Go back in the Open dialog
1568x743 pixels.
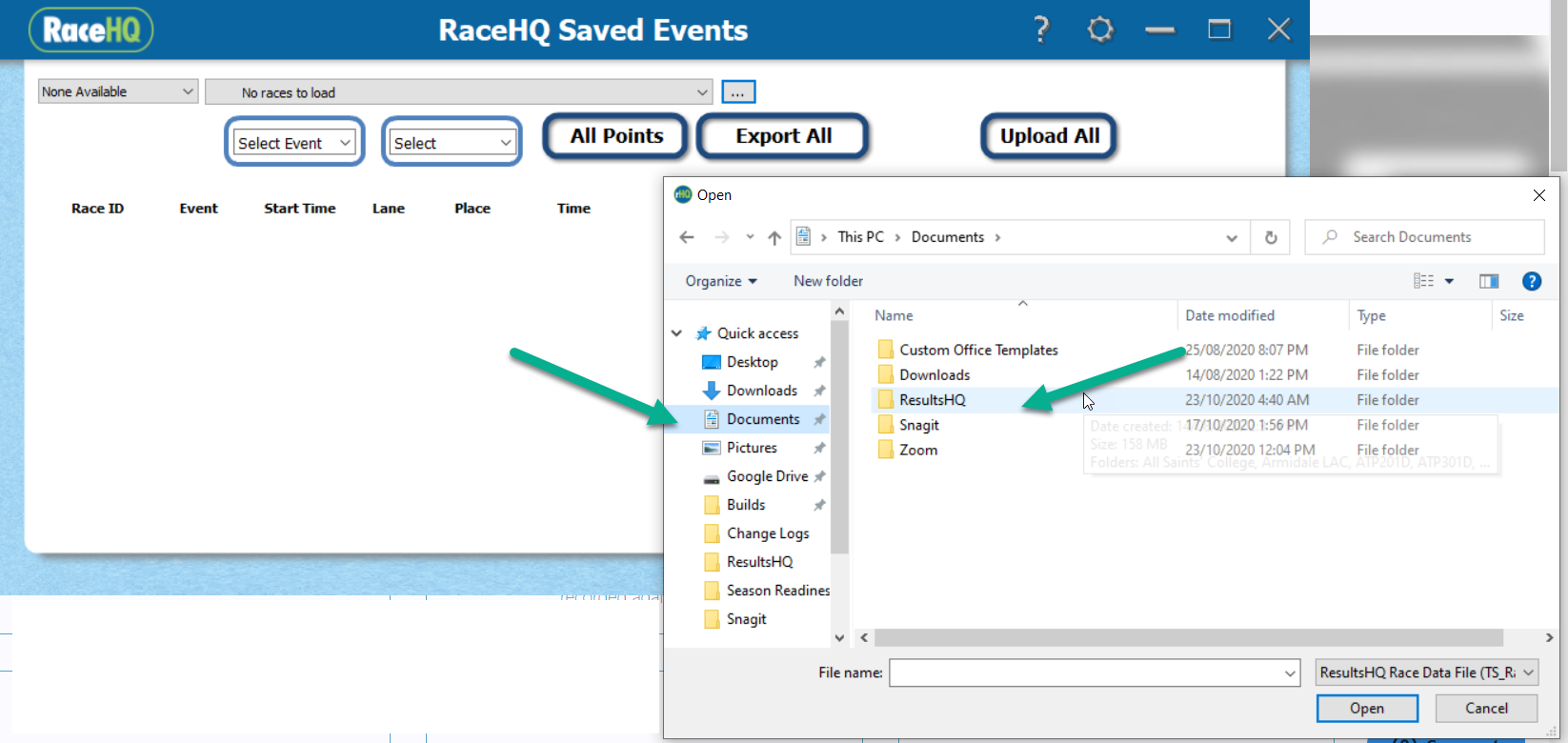tap(687, 237)
